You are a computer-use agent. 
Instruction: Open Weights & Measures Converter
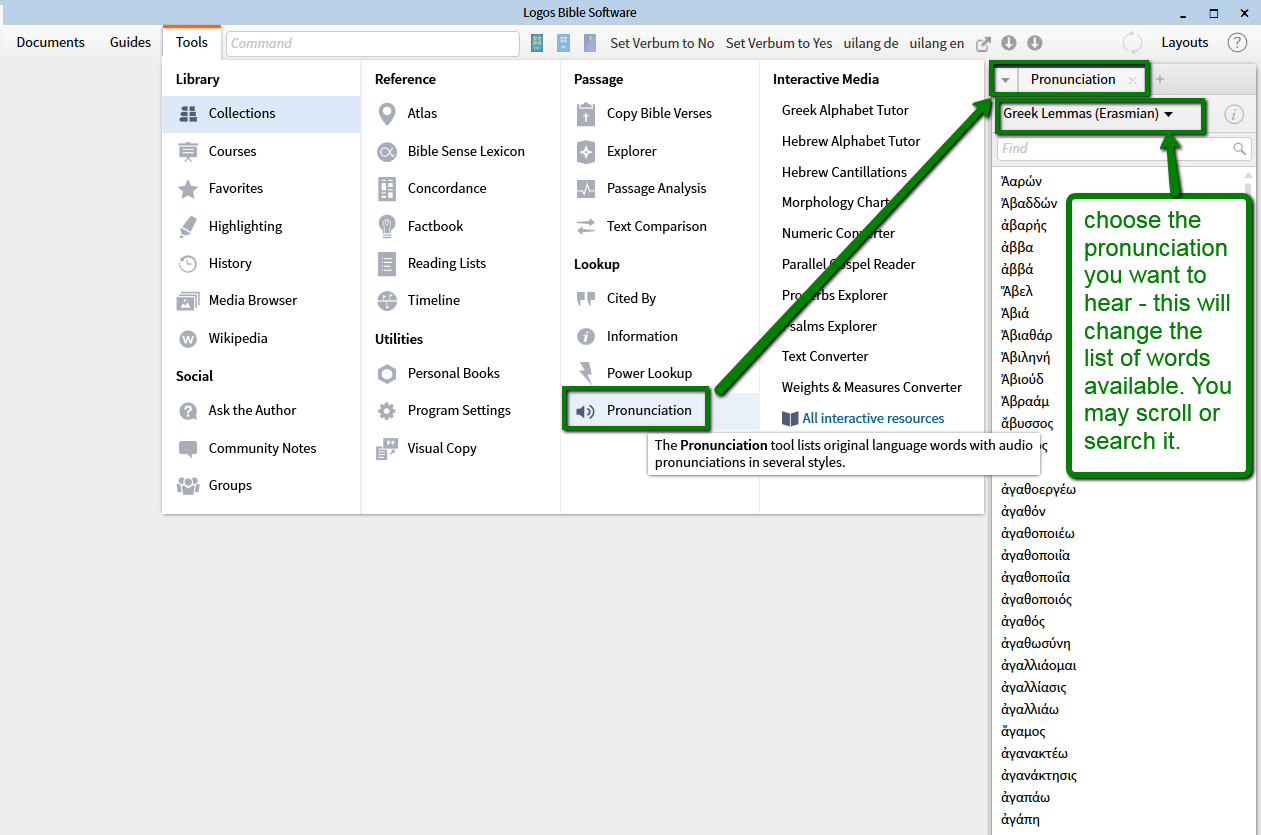pos(872,387)
